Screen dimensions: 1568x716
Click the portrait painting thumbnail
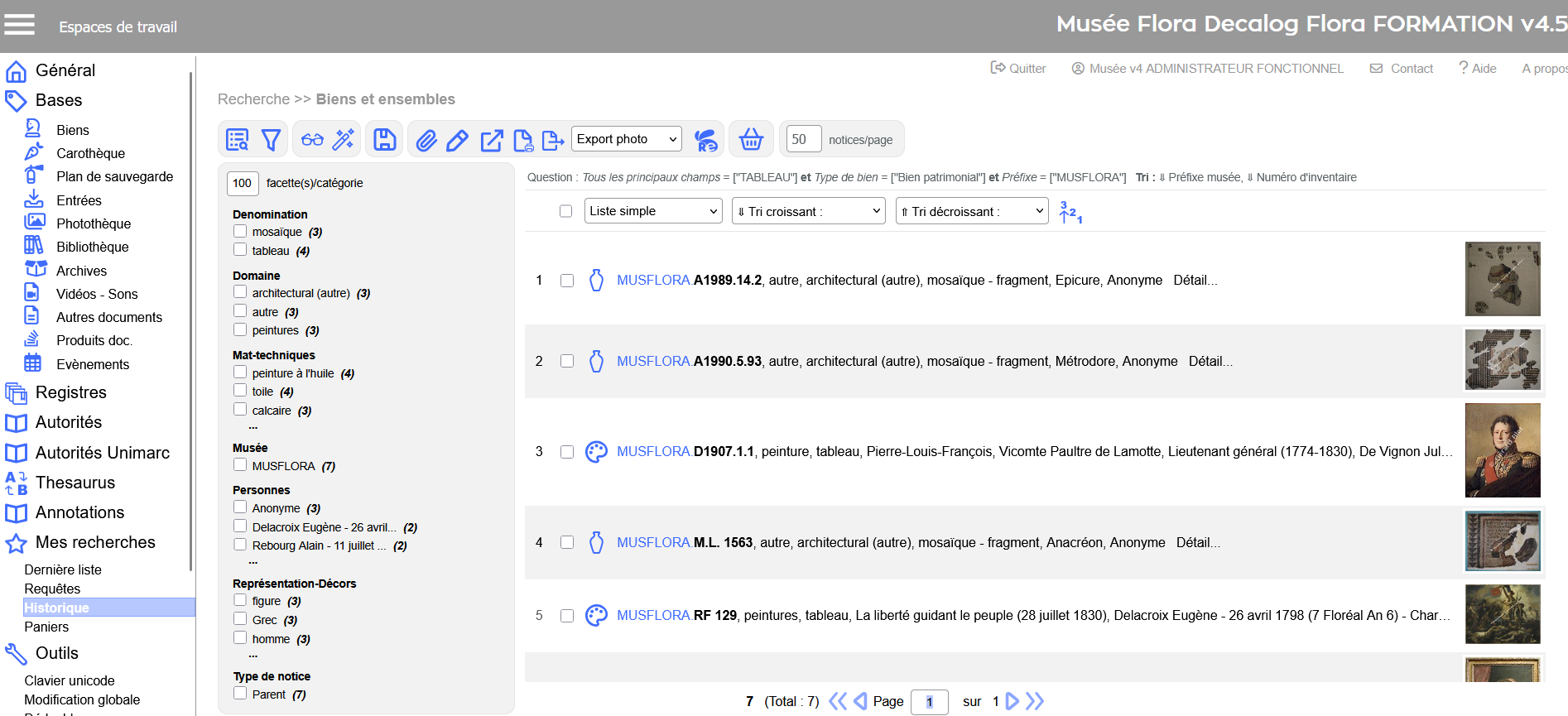[1502, 450]
